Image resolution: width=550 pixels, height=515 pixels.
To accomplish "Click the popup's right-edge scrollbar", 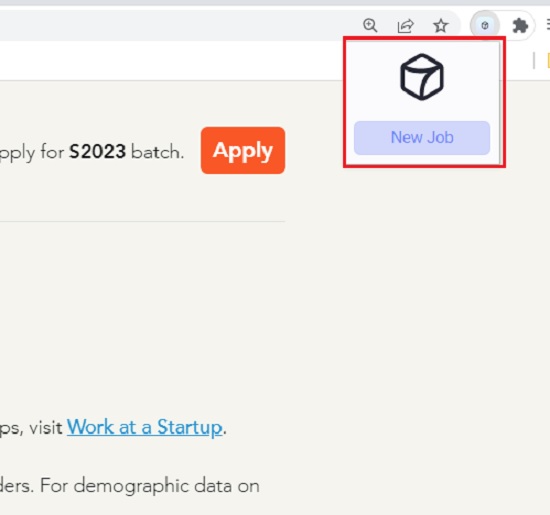I will 500,102.
